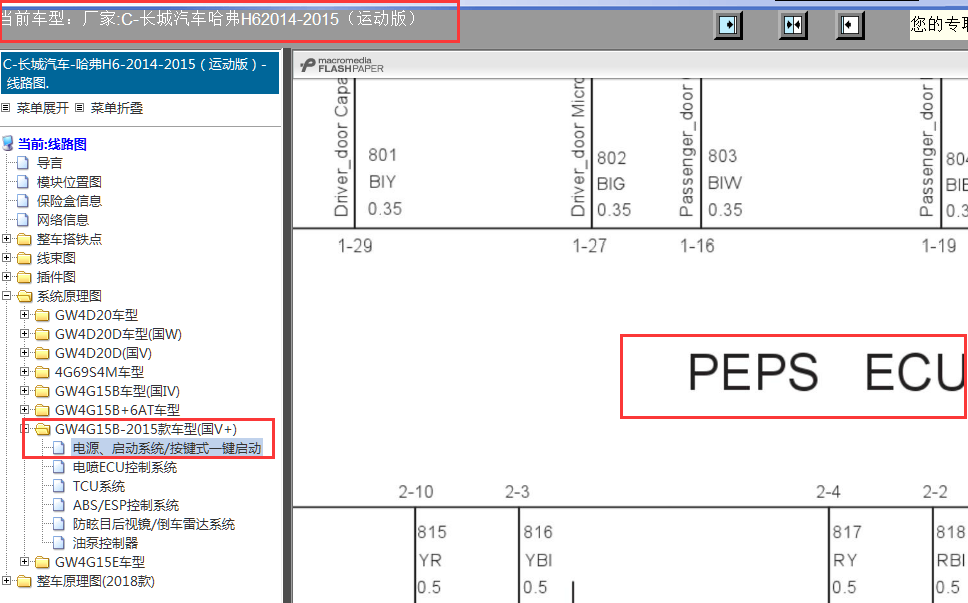
Task: Click the 整车原理图(2018款) folder icon
Action: point(24,581)
